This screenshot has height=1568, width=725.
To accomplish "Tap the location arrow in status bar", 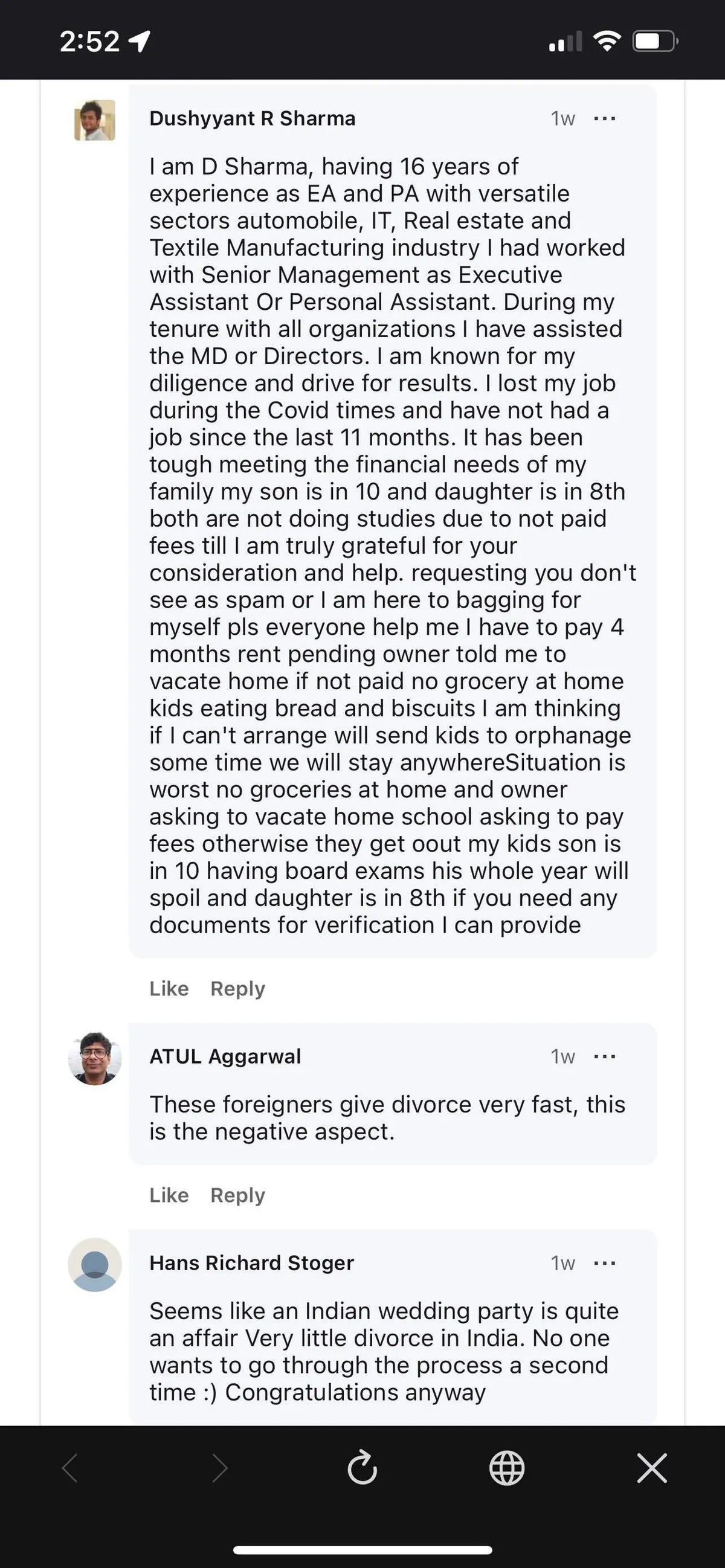I will 140,42.
